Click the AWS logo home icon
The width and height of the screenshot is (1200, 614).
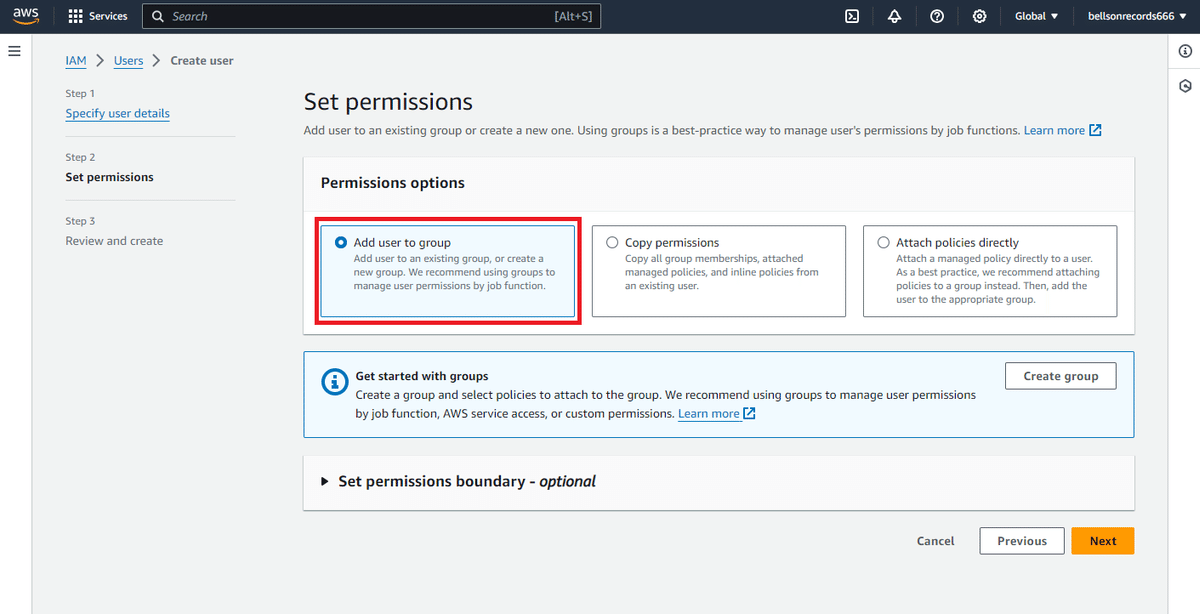26,16
